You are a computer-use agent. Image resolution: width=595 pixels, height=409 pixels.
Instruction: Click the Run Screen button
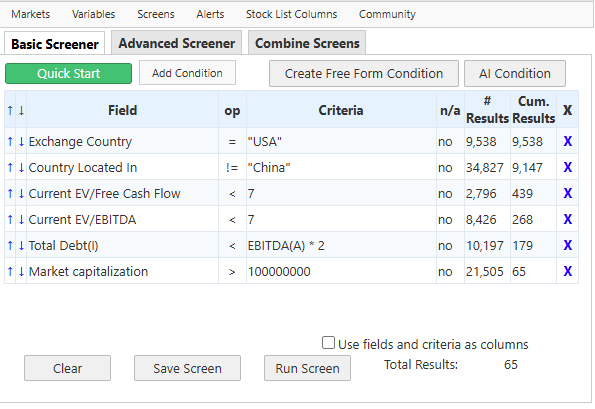[x=307, y=368]
